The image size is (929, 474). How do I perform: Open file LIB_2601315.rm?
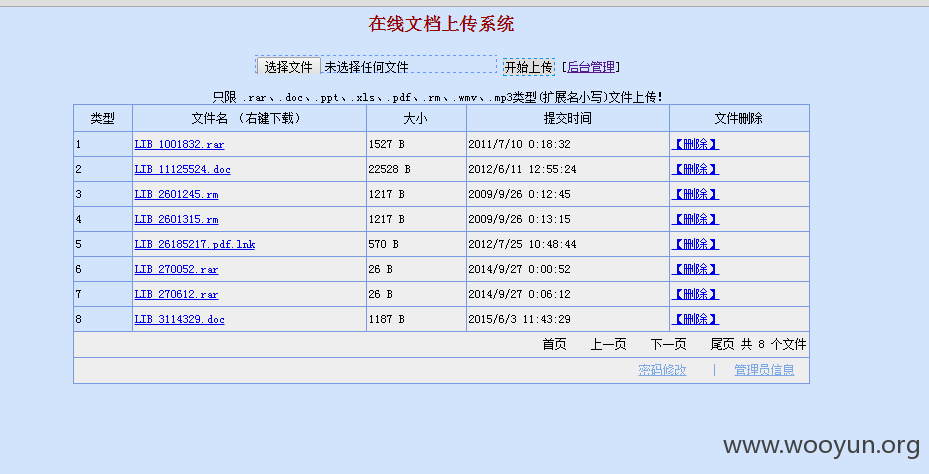point(177,219)
